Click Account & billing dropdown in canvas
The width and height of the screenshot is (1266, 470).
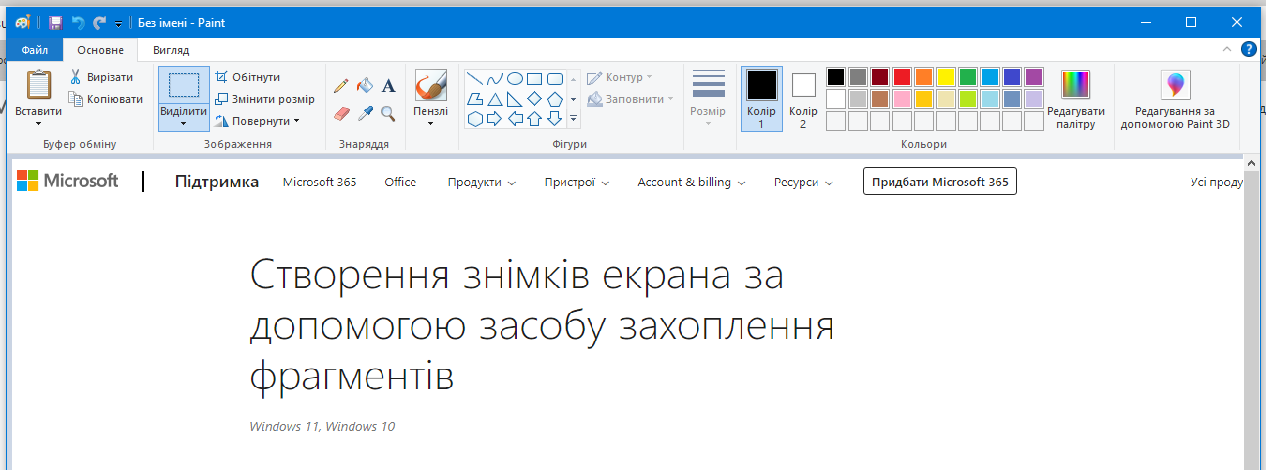click(x=691, y=182)
